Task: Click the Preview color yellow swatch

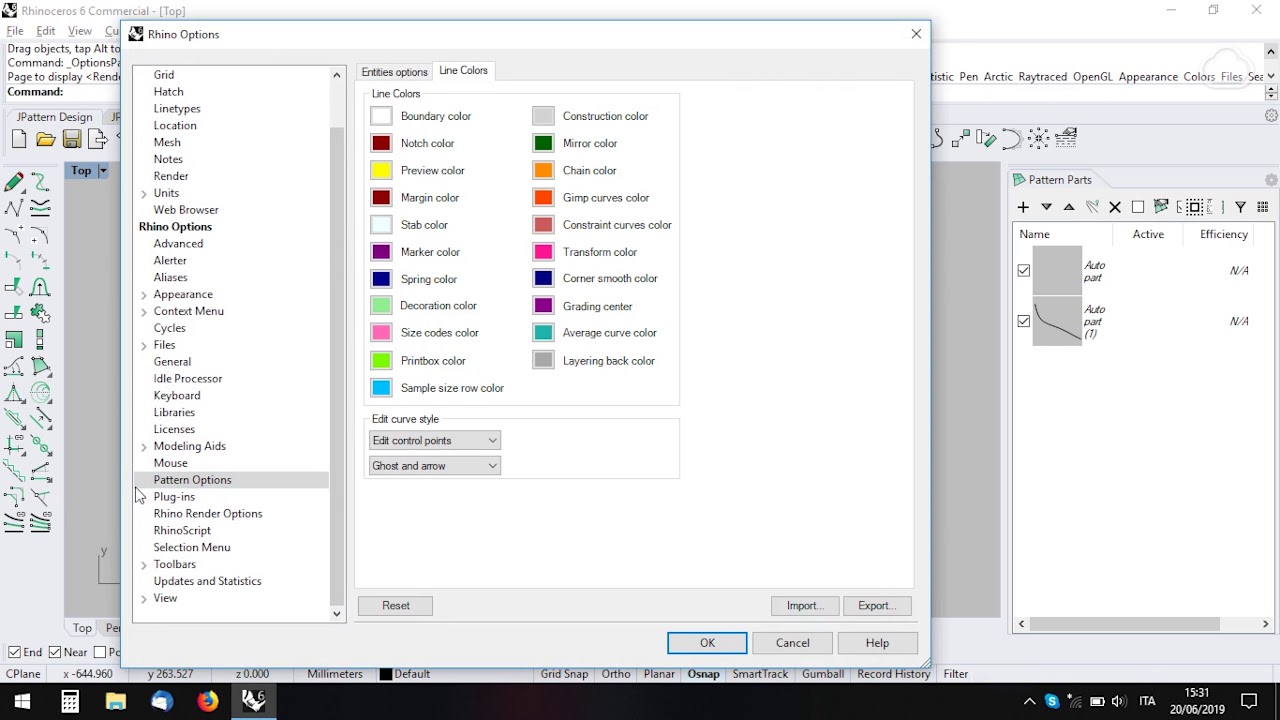Action: tap(381, 171)
